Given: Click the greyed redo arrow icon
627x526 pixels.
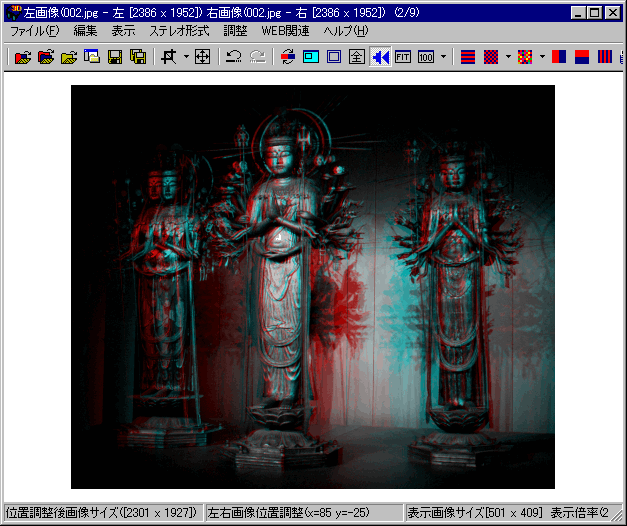Looking at the screenshot, I should click(x=257, y=57).
